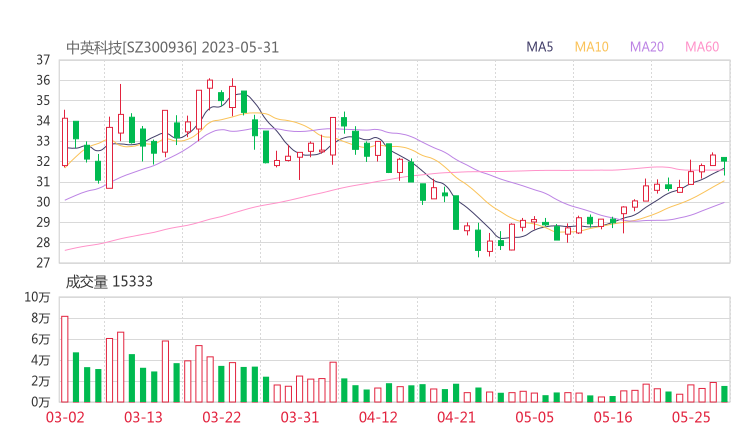This screenshot has height=440, width=740.
Task: Click the 03-13 date label
Action: click(143, 417)
